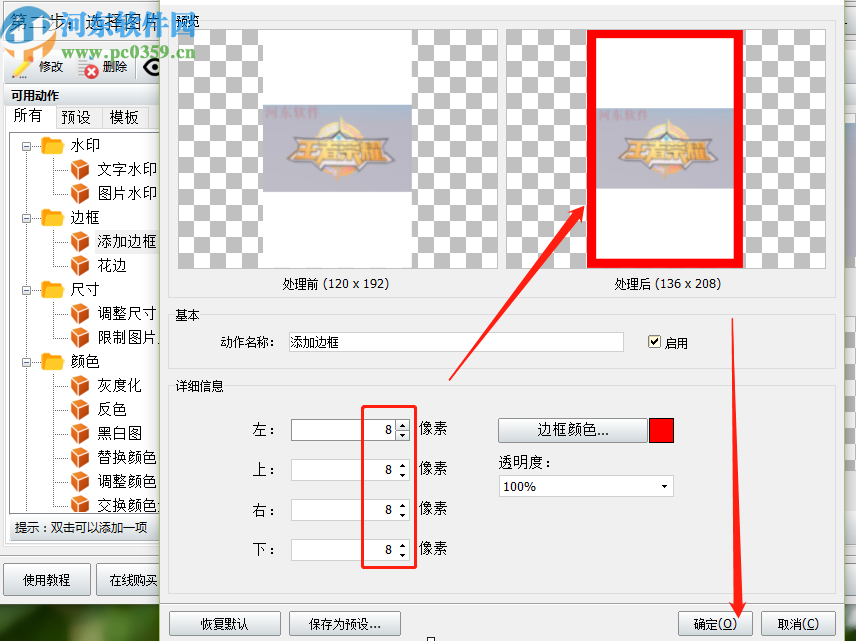Switch to the 预设 tab

(x=77, y=117)
